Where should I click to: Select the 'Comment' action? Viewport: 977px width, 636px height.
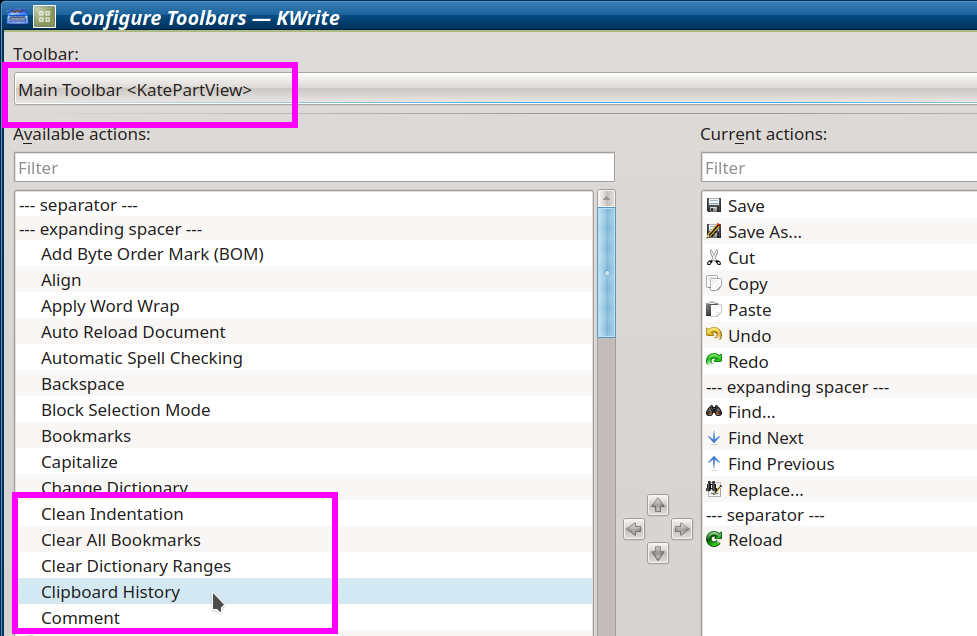pyautogui.click(x=305, y=618)
